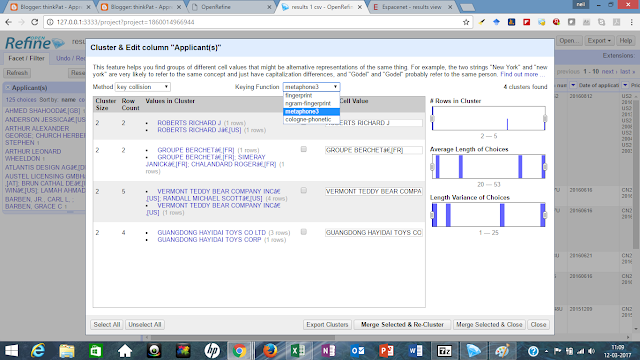The width and height of the screenshot is (640, 360).
Task: Open Word from the taskbar
Action: [415, 351]
